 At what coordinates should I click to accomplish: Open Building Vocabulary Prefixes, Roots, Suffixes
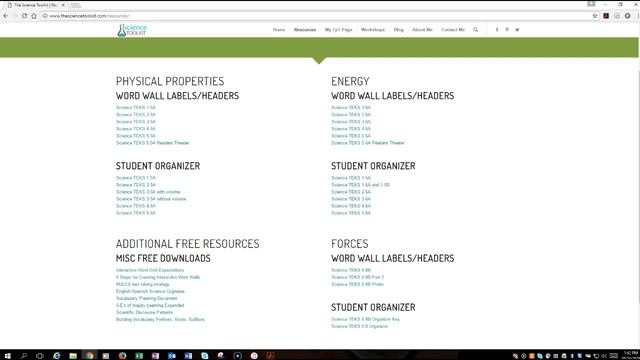pos(160,320)
